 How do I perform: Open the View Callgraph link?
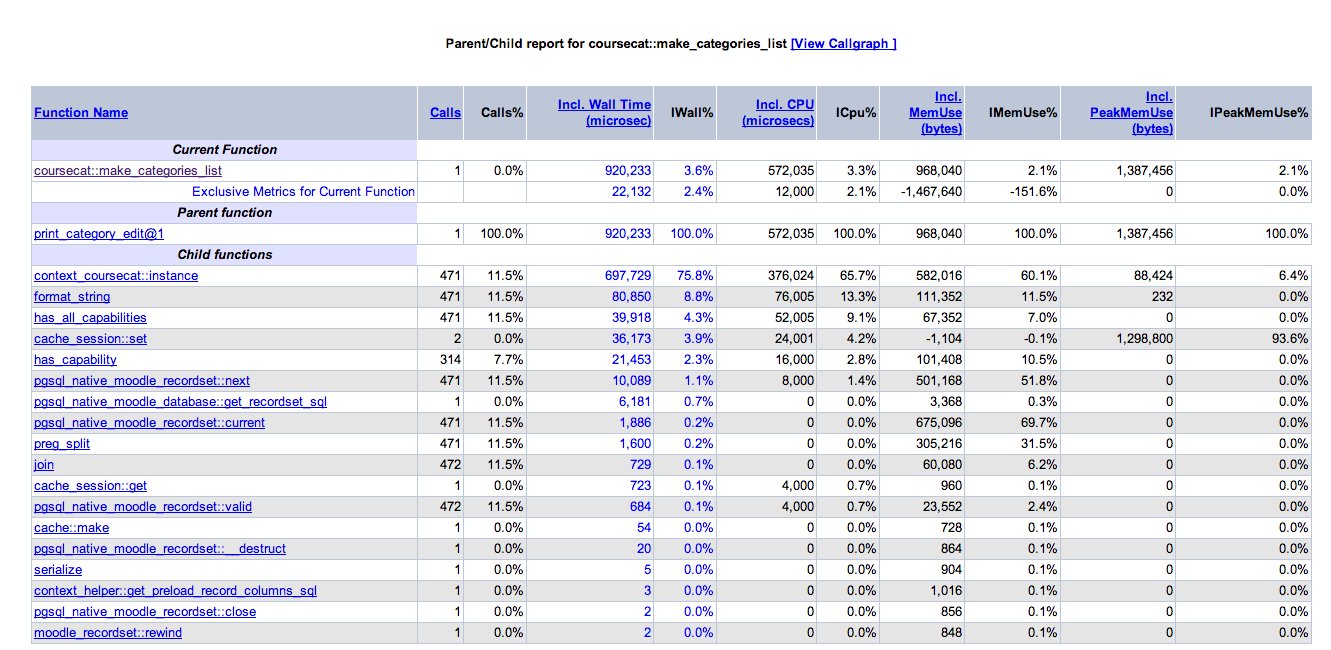pyautogui.click(x=843, y=44)
